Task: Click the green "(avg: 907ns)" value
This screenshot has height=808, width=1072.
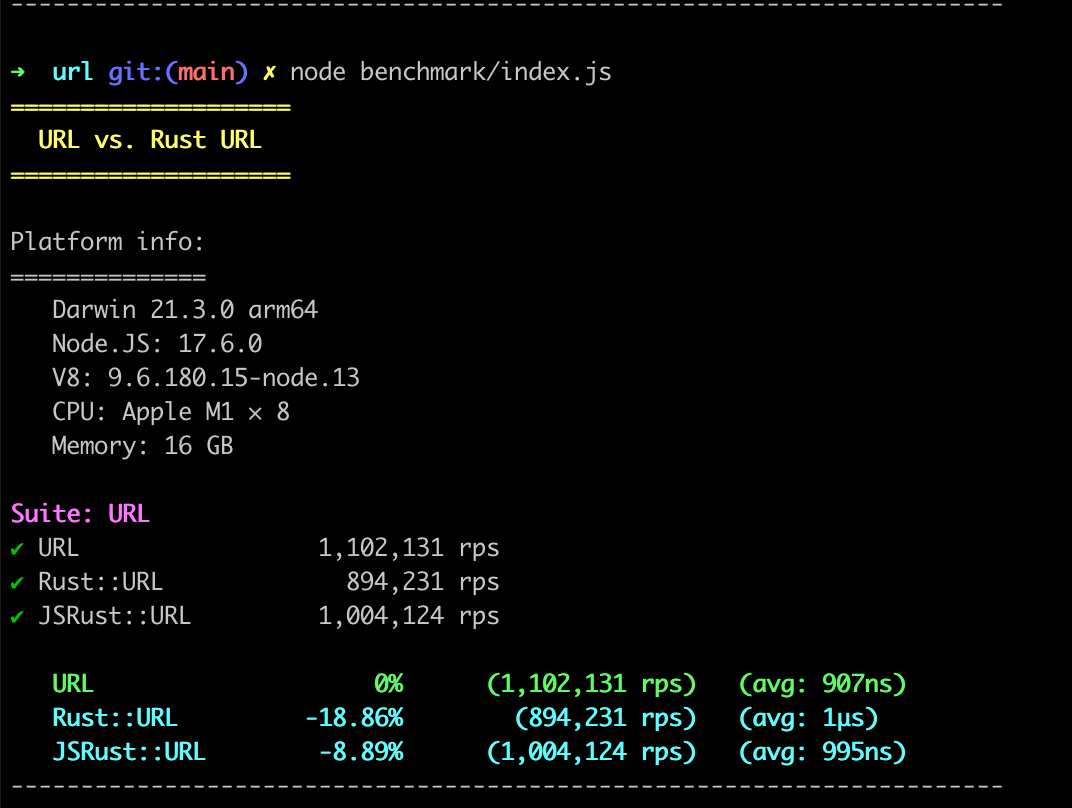Action: coord(822,684)
